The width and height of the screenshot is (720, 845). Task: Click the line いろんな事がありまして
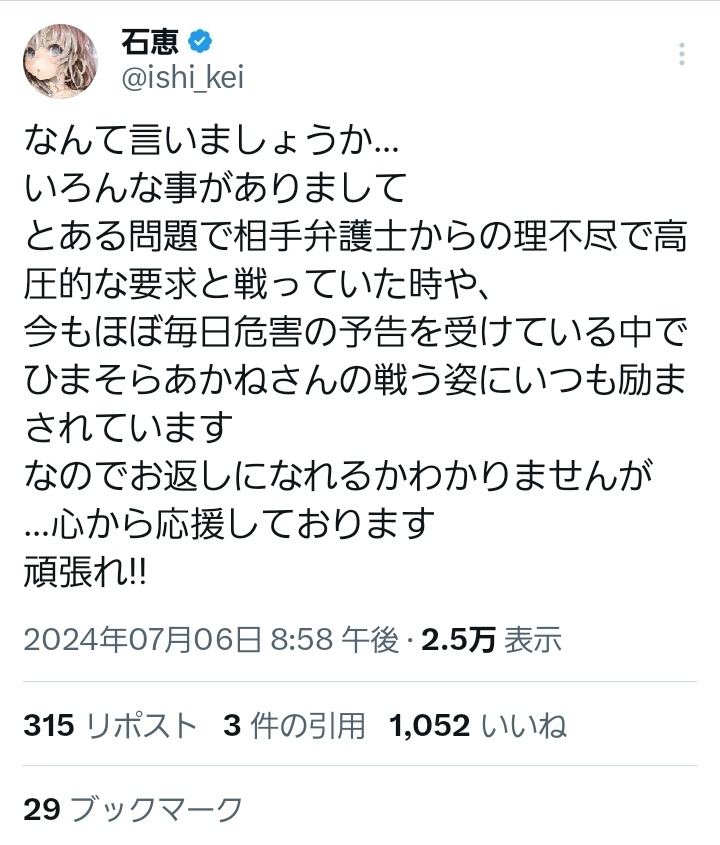[x=214, y=189]
